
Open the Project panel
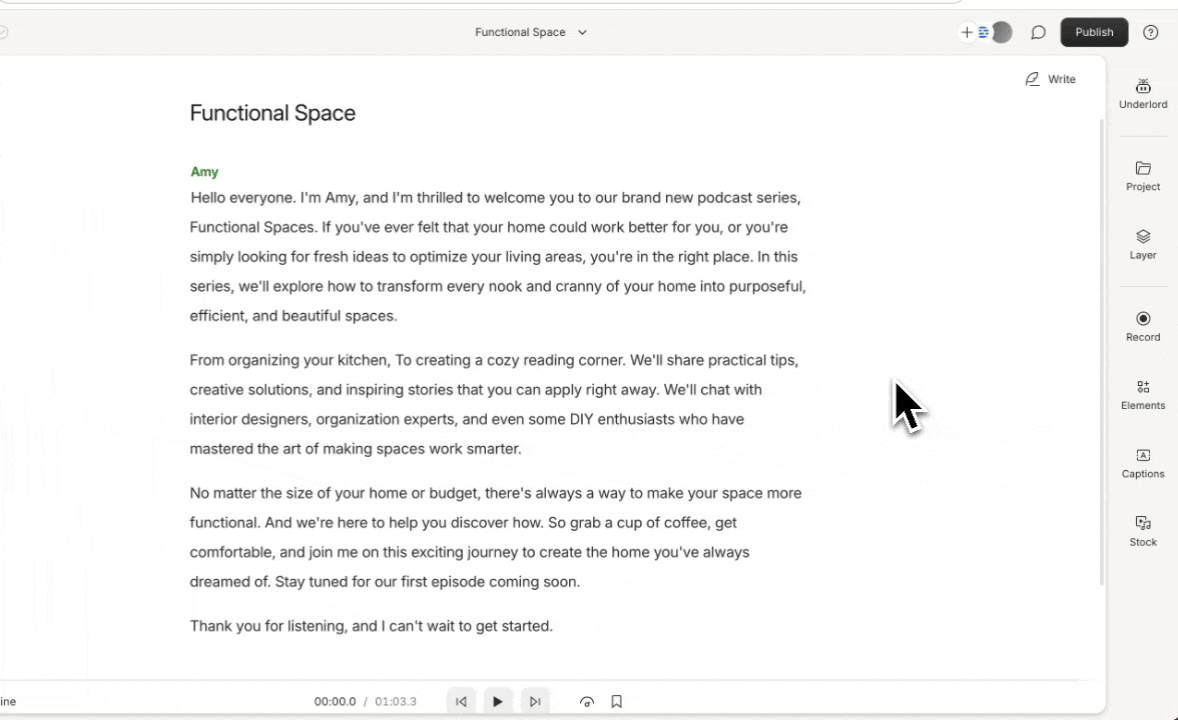click(x=1143, y=175)
